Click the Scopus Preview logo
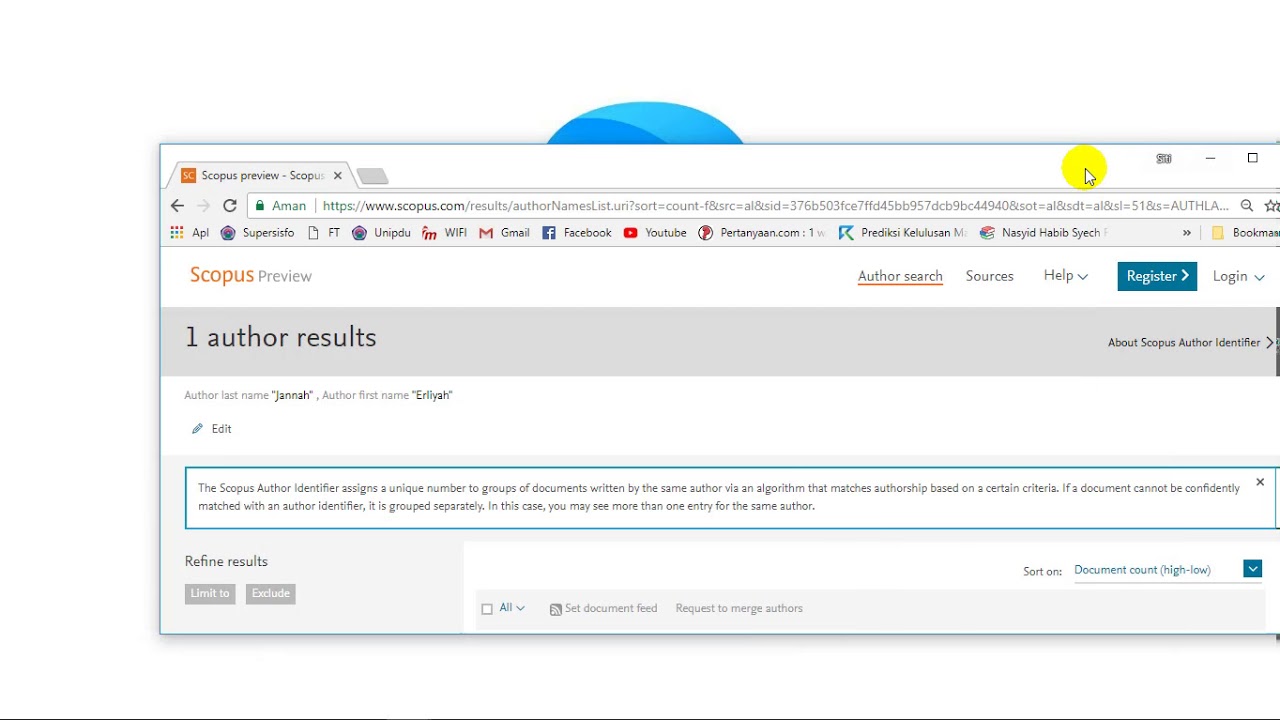Viewport: 1280px width, 720px height. [x=251, y=275]
